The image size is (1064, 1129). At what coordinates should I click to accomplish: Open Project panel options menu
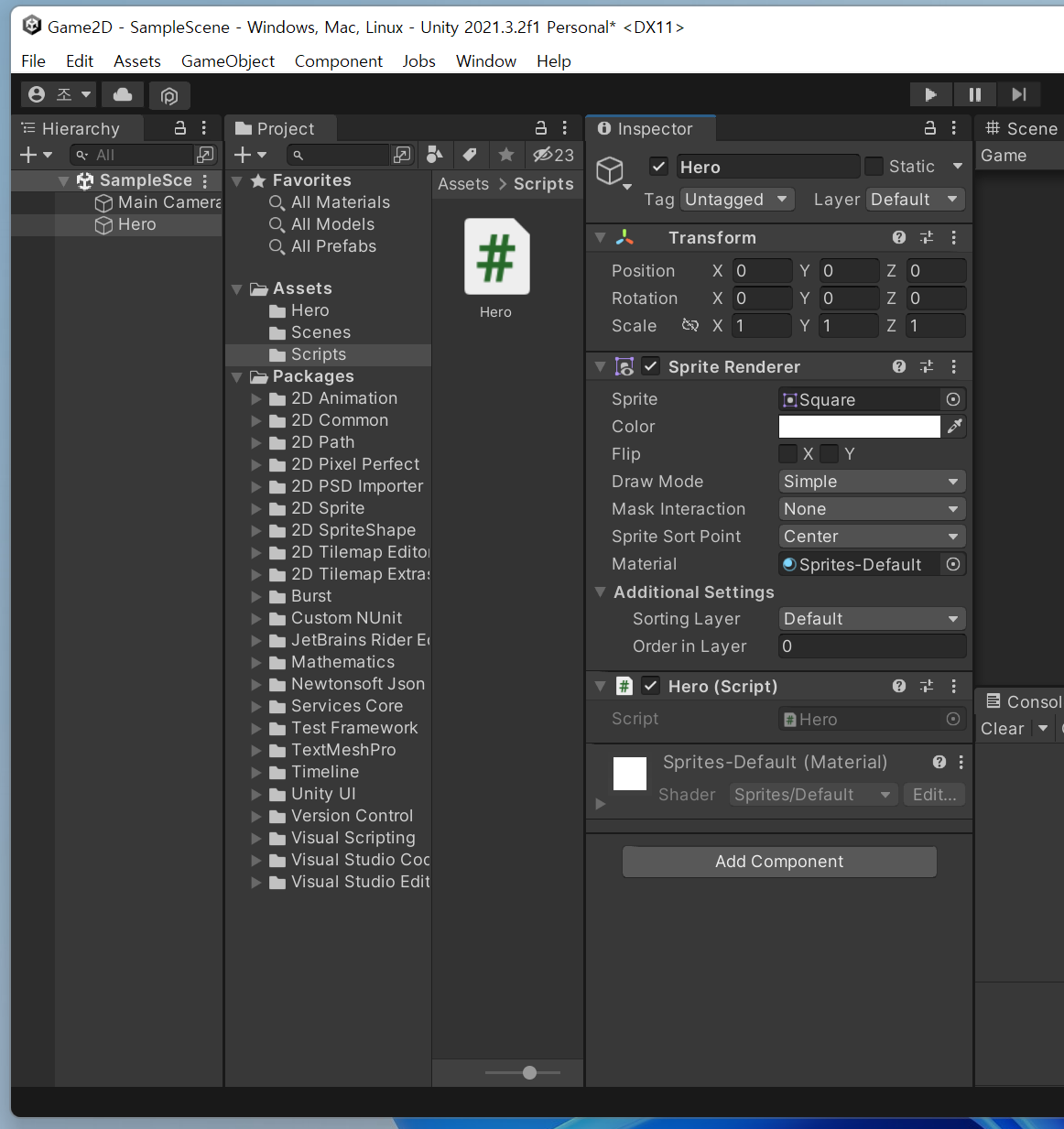565,128
